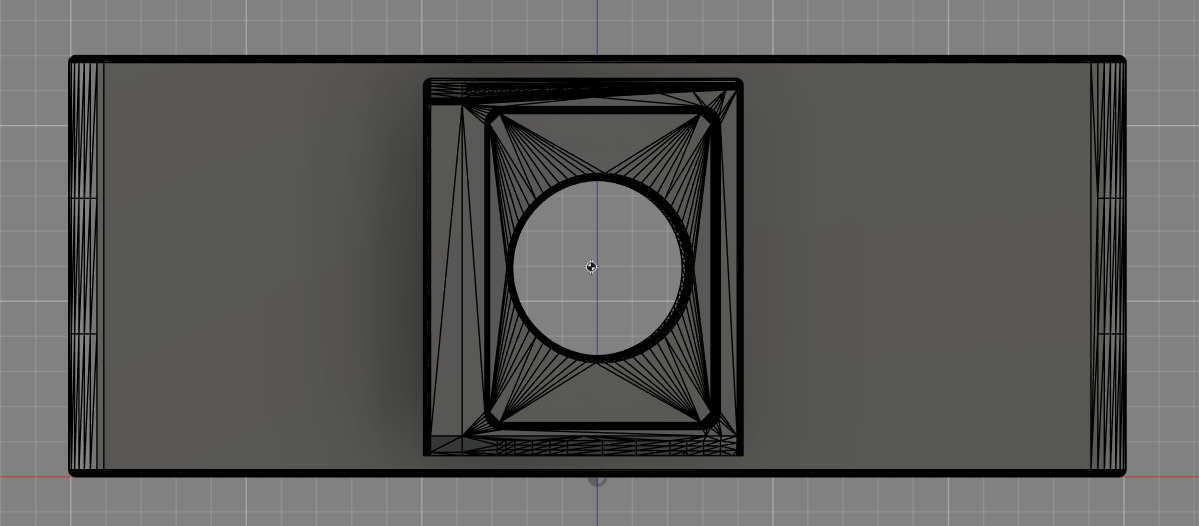Click inside the circular hole left of center
The width and height of the screenshot is (1199, 526).
tap(548, 268)
